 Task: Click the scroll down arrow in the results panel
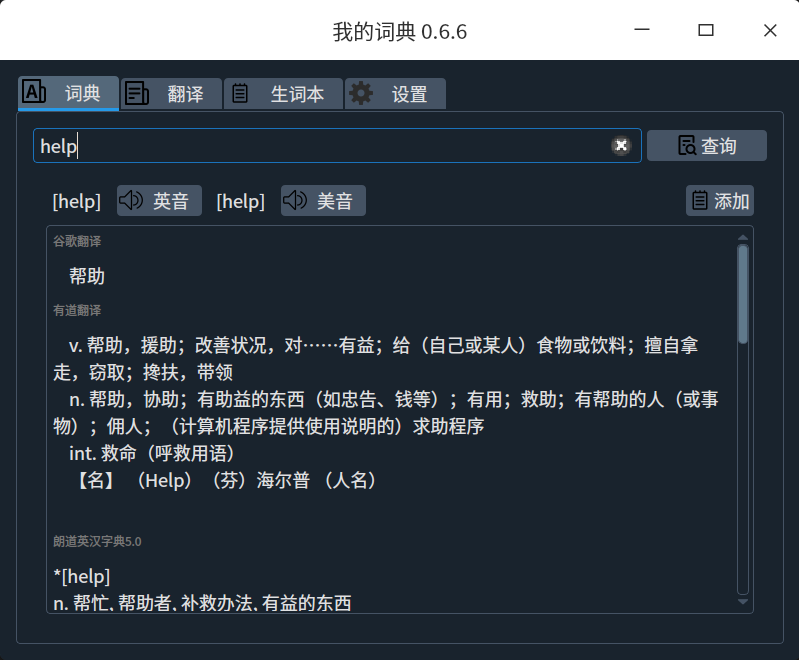pos(742,602)
